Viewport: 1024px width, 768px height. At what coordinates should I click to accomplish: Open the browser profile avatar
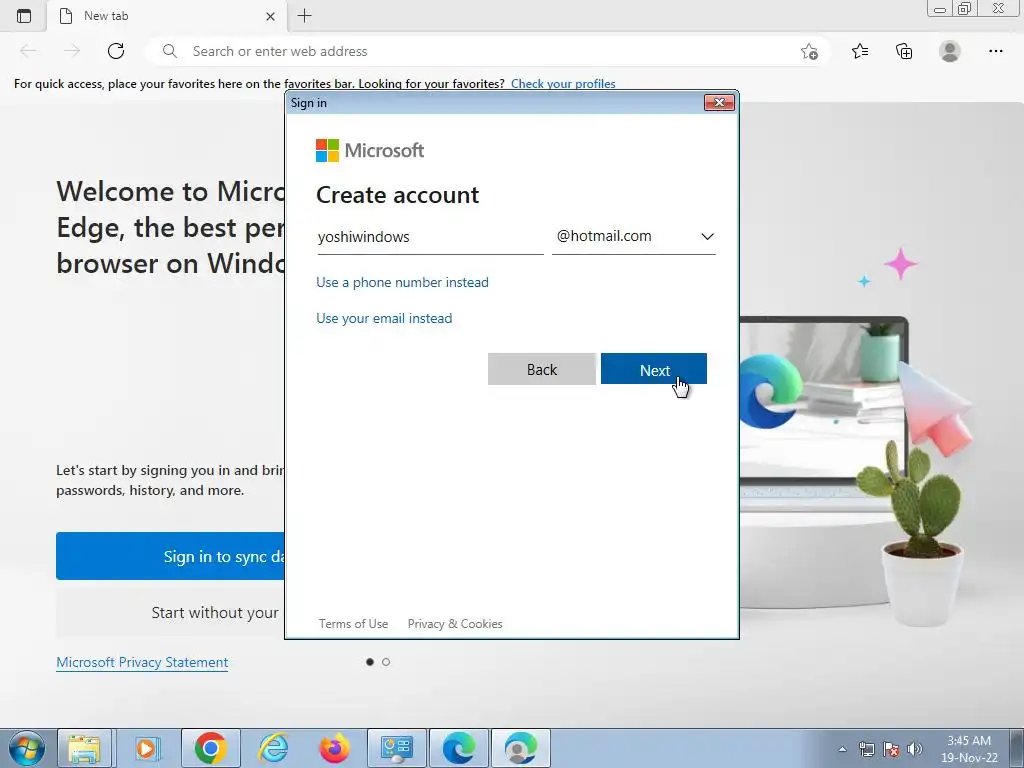click(950, 51)
